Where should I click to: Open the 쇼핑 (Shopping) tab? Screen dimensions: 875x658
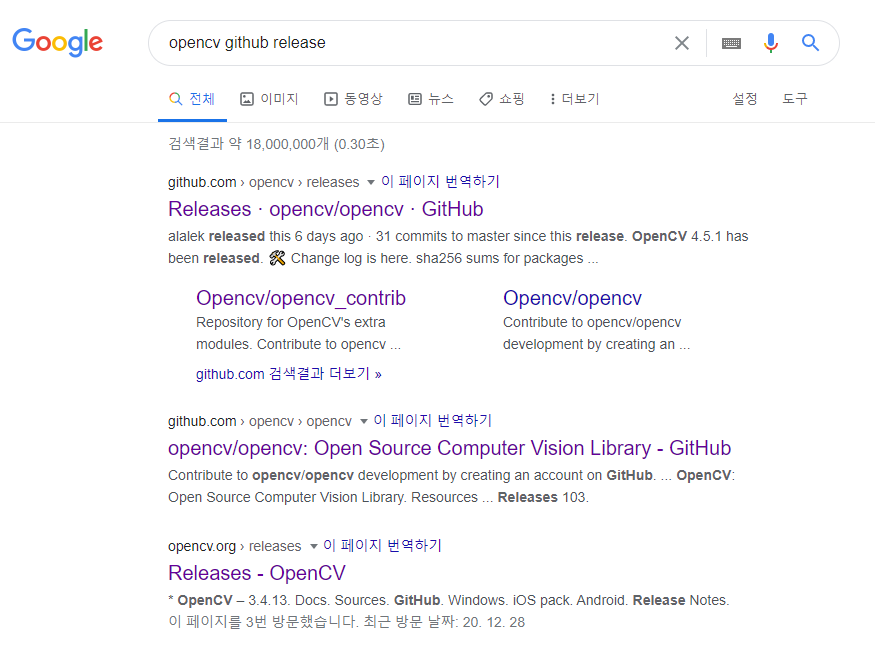[x=502, y=99]
